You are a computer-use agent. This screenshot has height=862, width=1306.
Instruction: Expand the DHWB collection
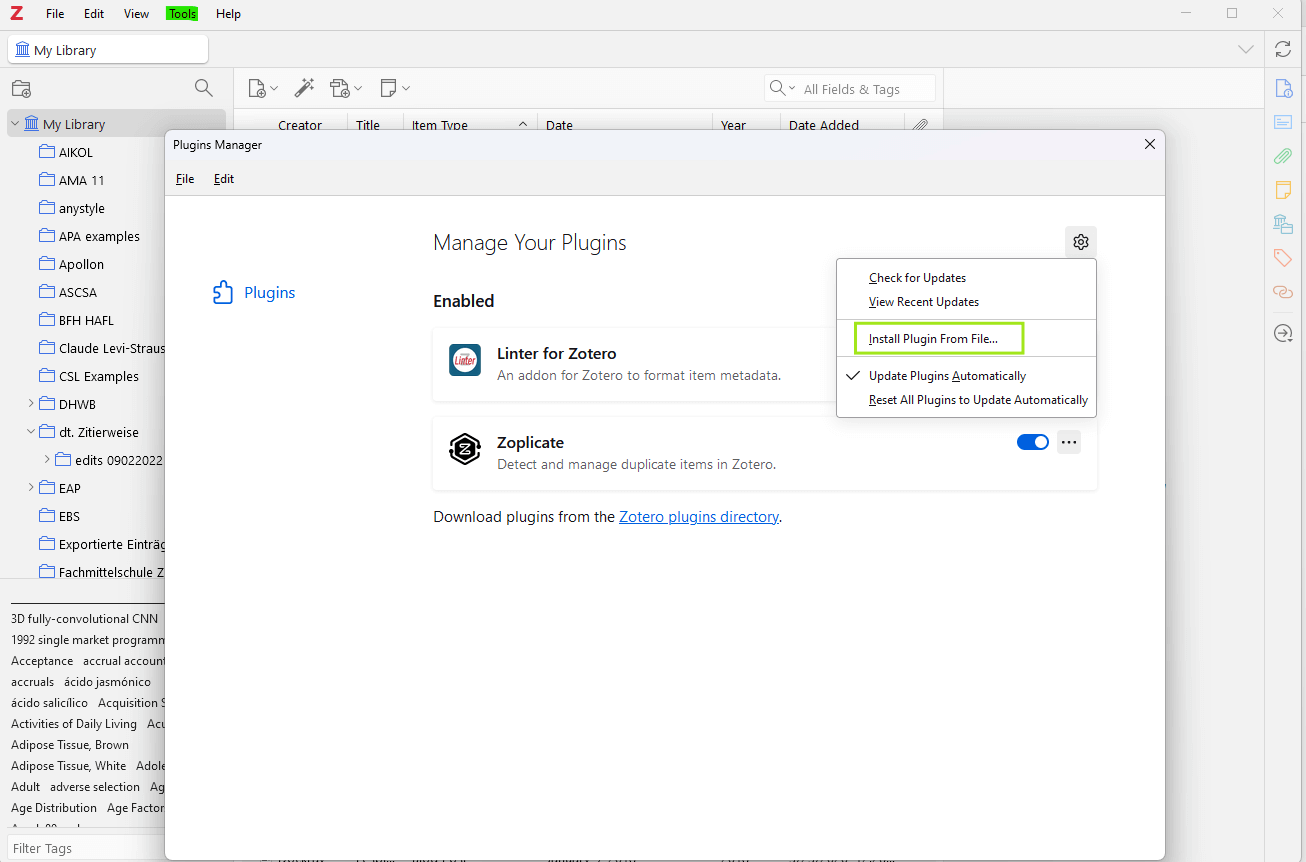click(x=31, y=404)
